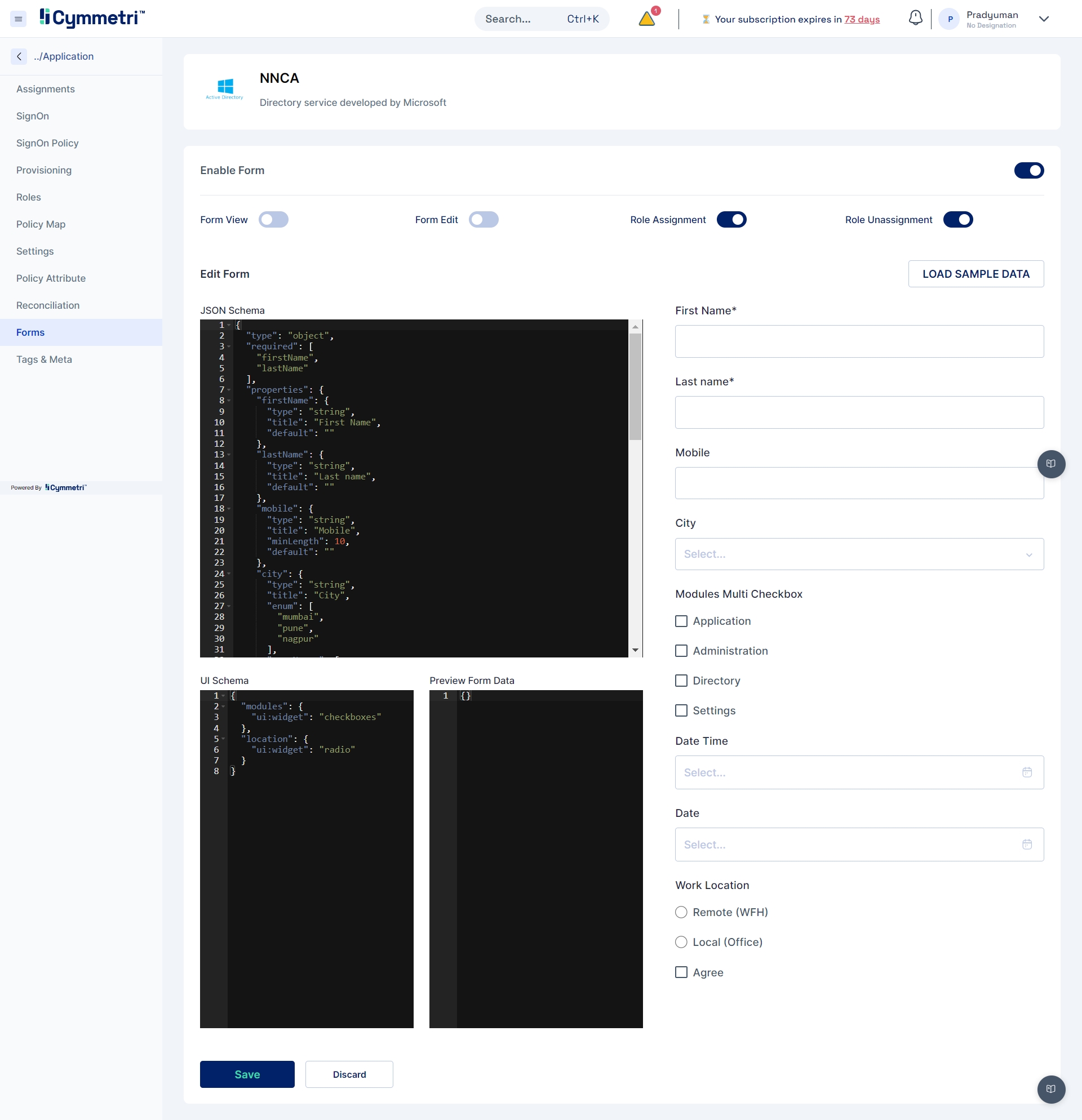Disable the Enable Form toggle
The width and height of the screenshot is (1082, 1120).
(x=1028, y=170)
